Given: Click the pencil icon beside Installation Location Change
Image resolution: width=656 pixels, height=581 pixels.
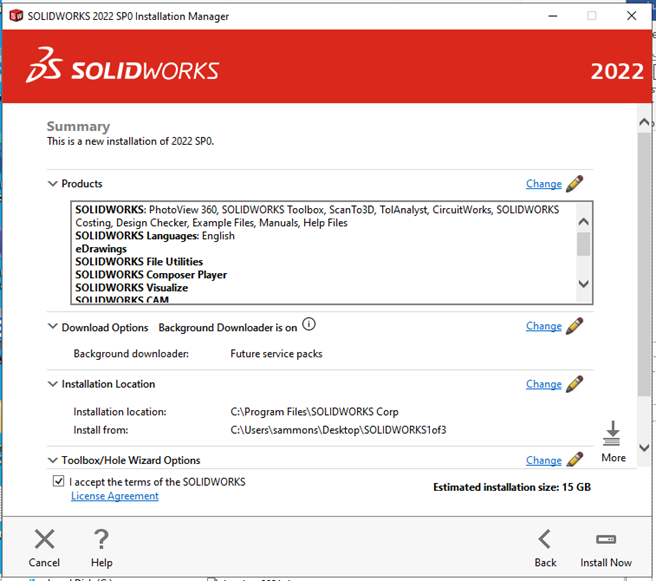Looking at the screenshot, I should pyautogui.click(x=574, y=384).
